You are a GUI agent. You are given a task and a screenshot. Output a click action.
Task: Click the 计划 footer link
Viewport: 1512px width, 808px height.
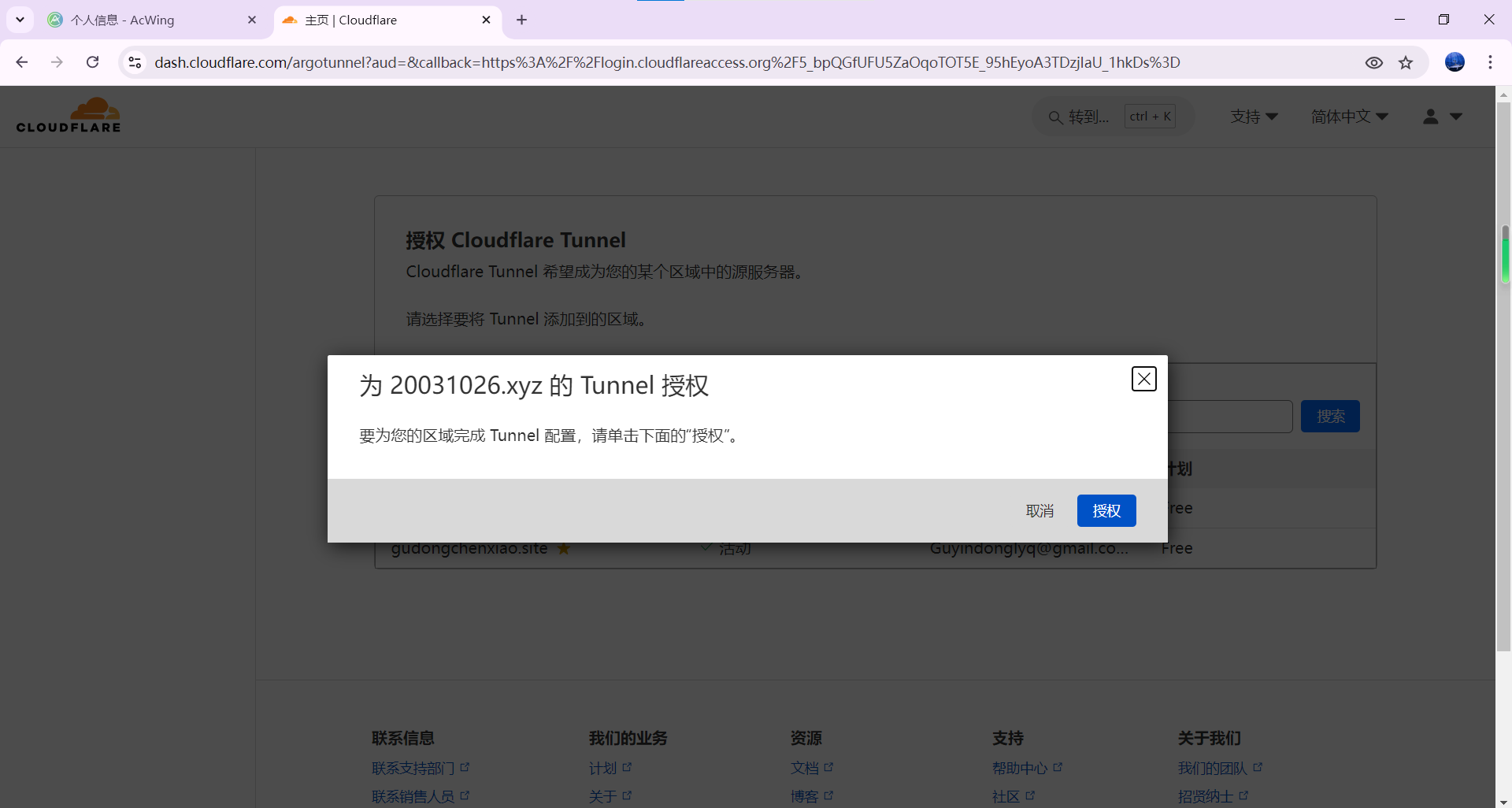tap(610, 768)
